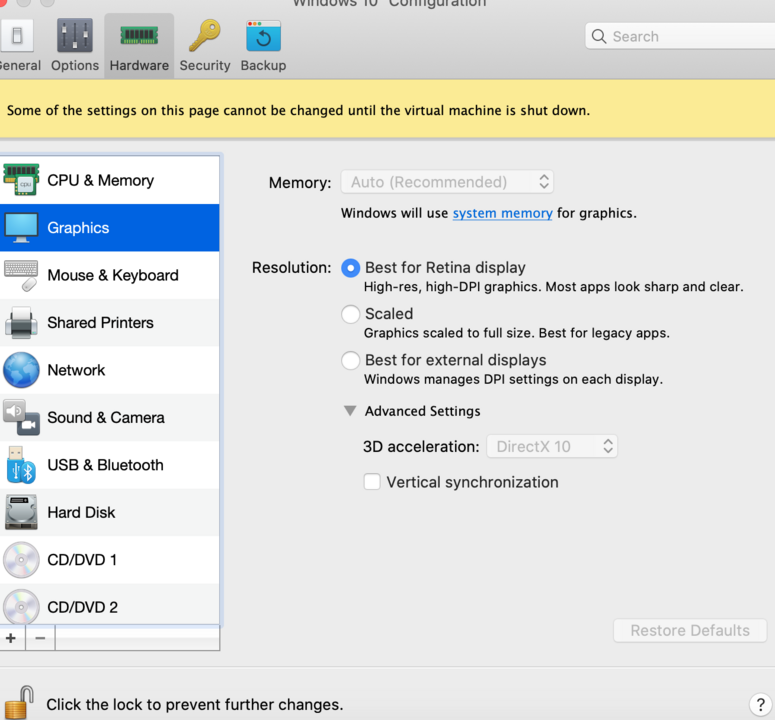Switch to the Options tab
Viewport: 775px width, 720px height.
pyautogui.click(x=75, y=45)
